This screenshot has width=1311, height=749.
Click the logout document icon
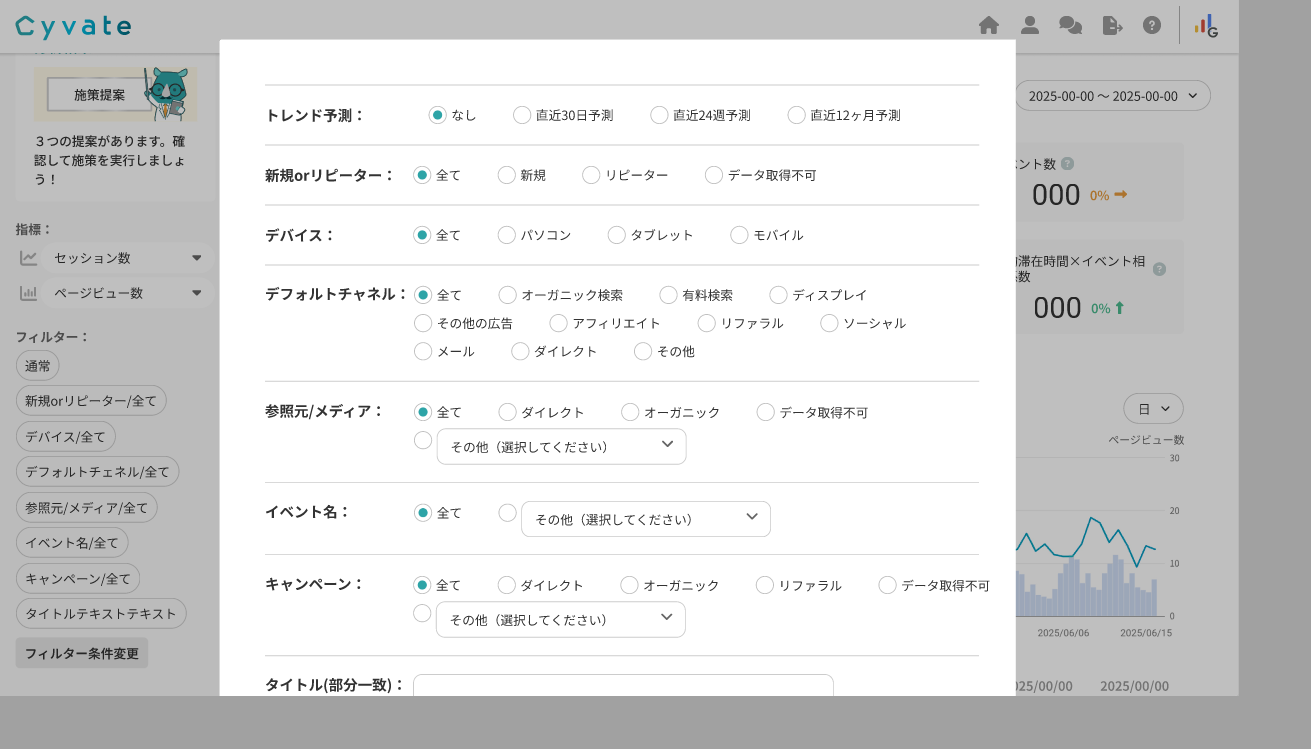coord(1112,25)
